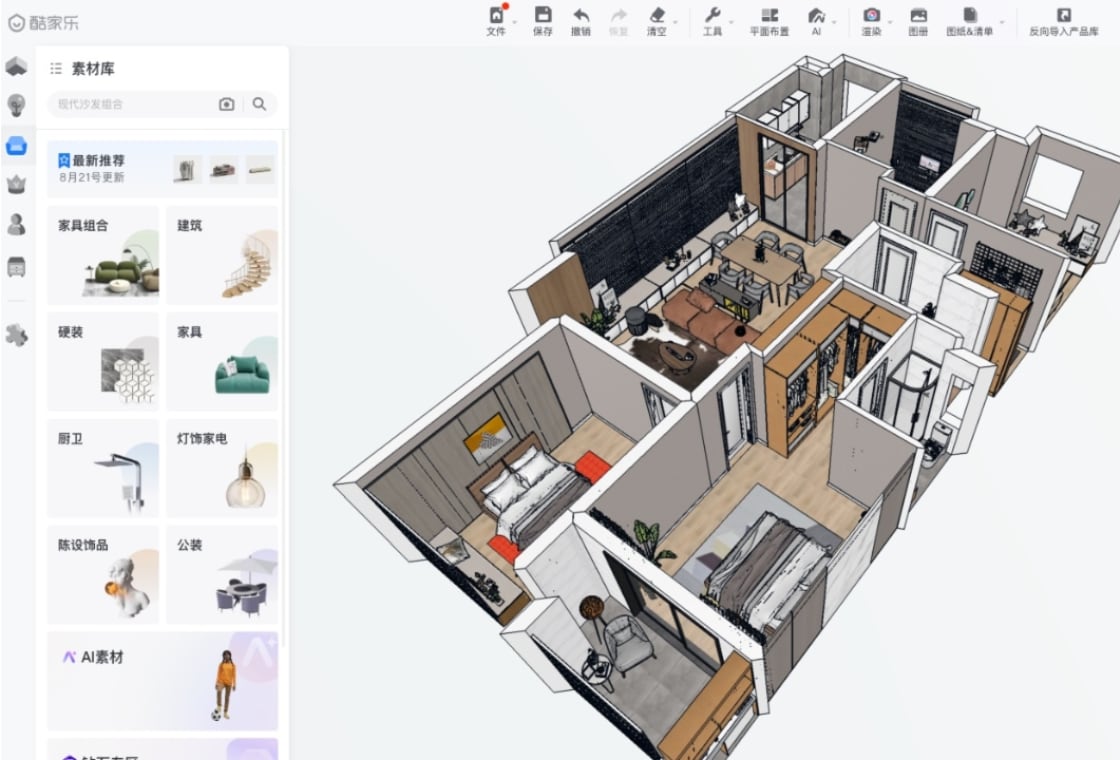This screenshot has width=1120, height=760.
Task: Open the 陈设饰品 decor ornaments category
Action: pyautogui.click(x=104, y=574)
